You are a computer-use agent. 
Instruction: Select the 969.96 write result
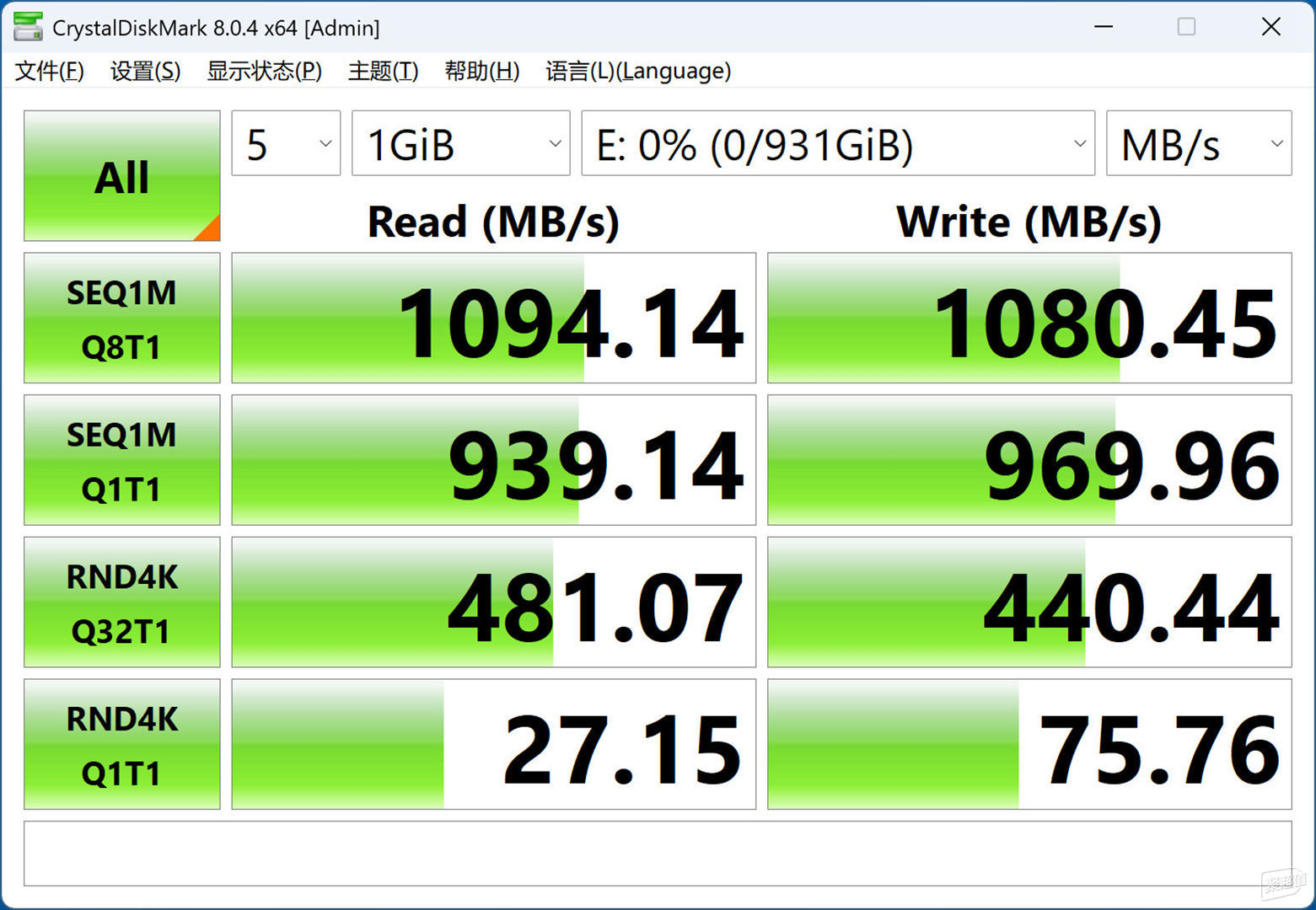pyautogui.click(x=1029, y=460)
